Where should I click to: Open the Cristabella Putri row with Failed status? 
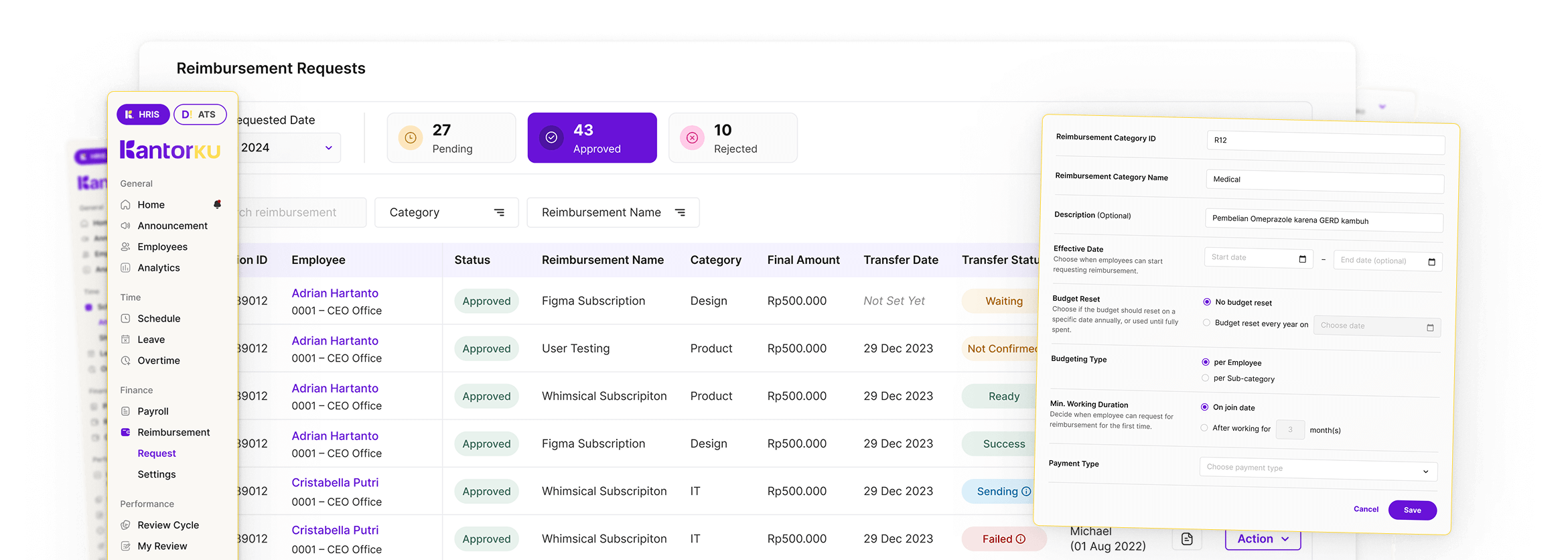tap(636, 539)
